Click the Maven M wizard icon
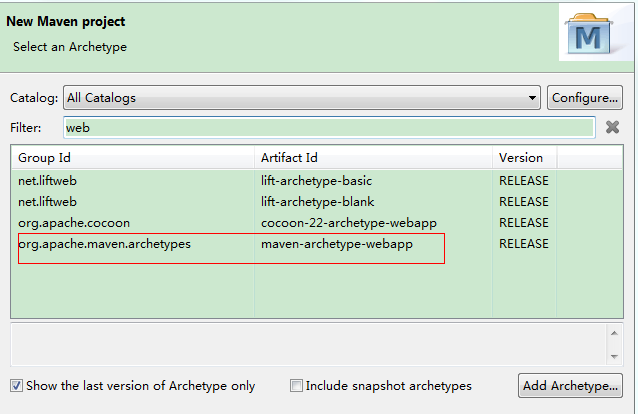The image size is (638, 414). point(589,35)
